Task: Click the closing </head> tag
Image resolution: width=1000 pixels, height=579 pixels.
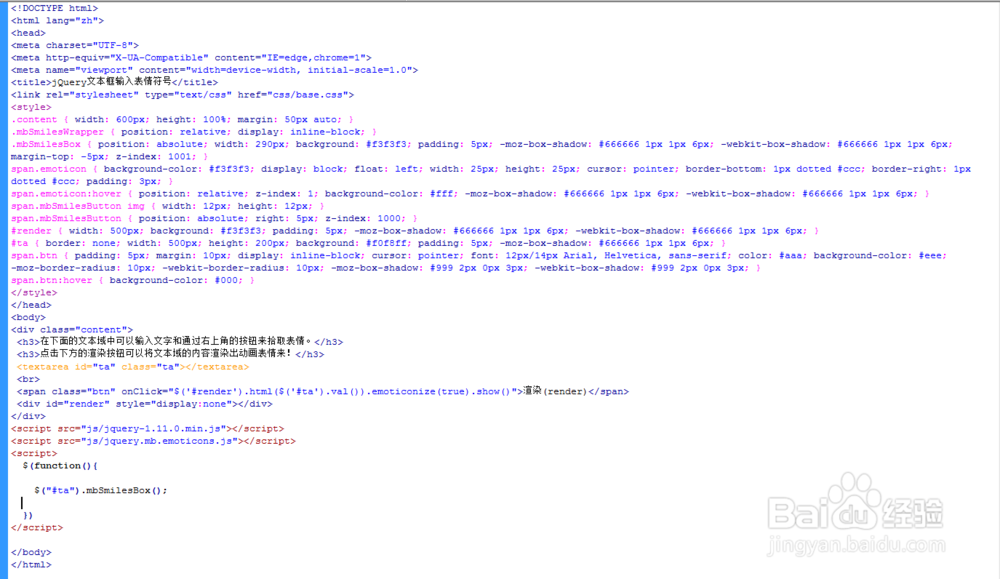Action: (x=31, y=305)
